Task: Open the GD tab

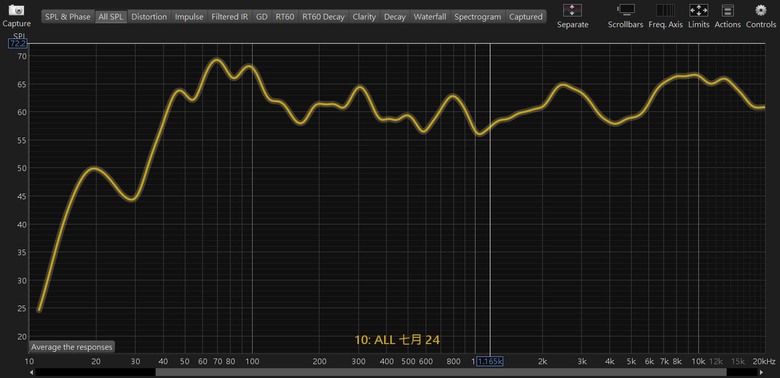Action: (262, 16)
